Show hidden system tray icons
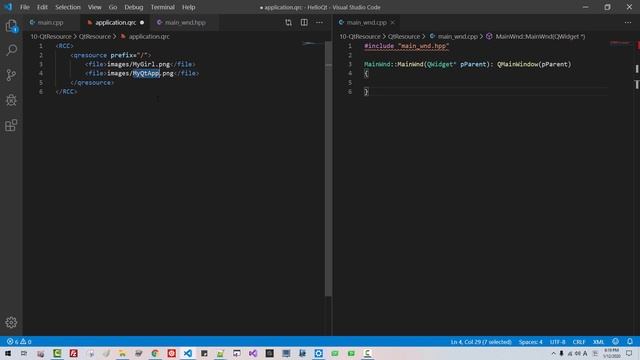 click(x=553, y=353)
